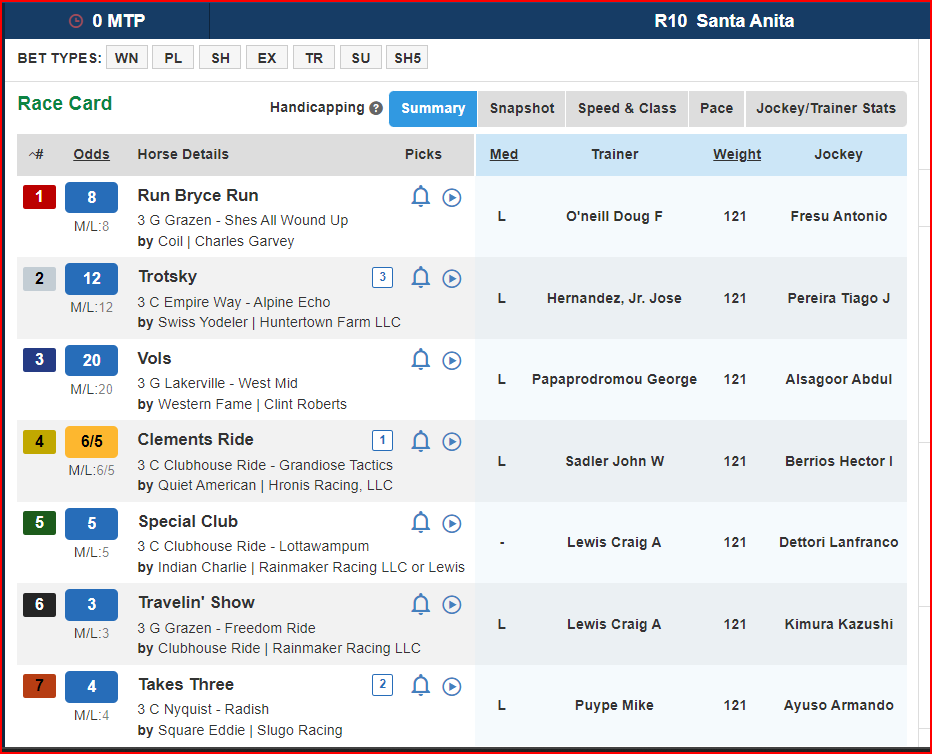Click the alert bell for Run Bryce Run
The image size is (932, 754).
tap(421, 197)
